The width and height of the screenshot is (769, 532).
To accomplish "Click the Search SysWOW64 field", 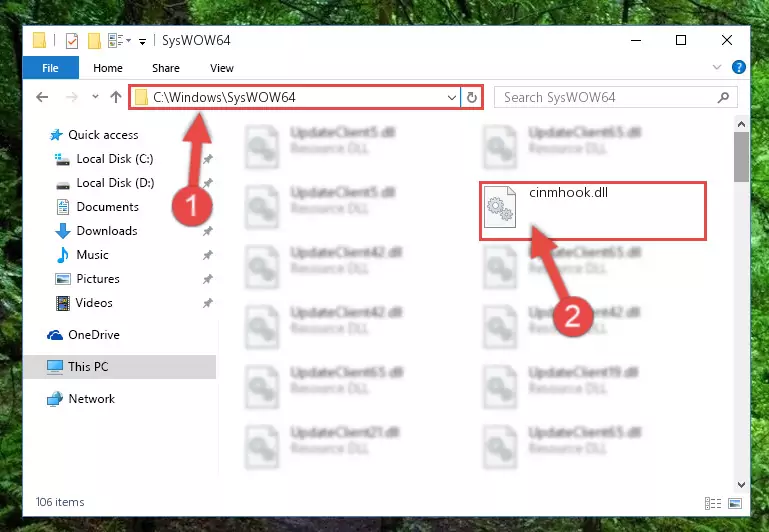I will (x=615, y=97).
